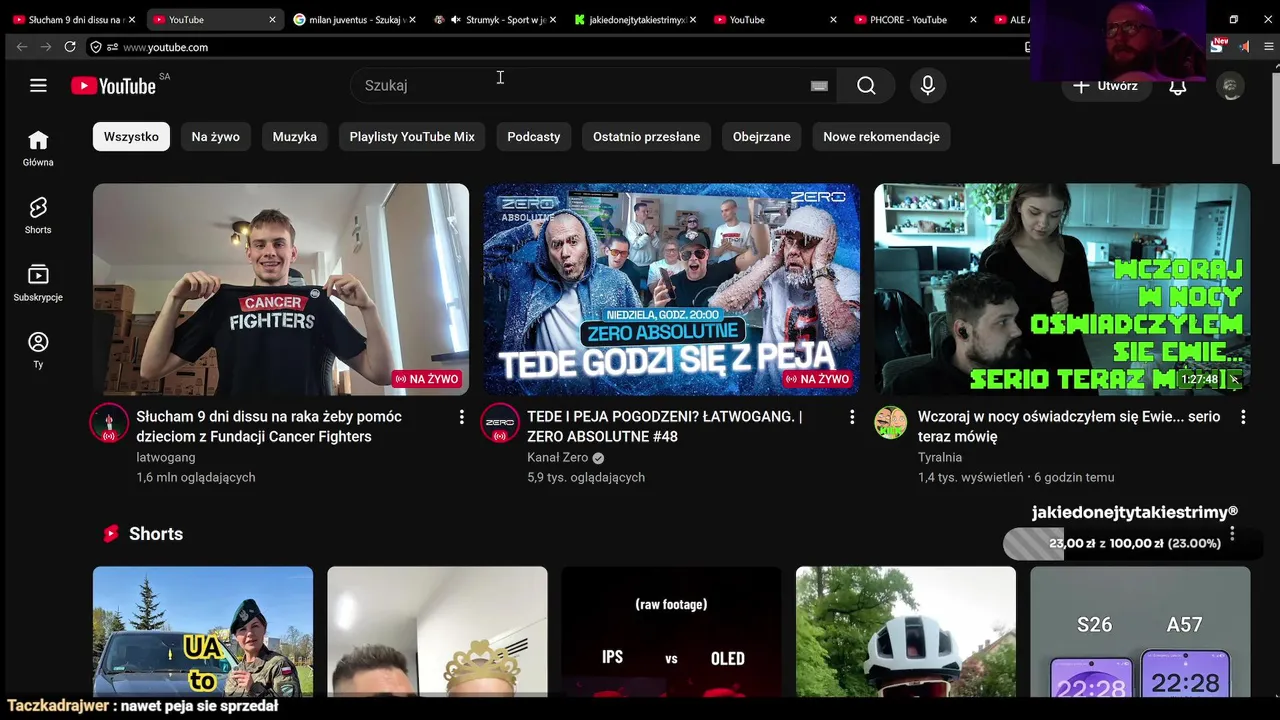The width and height of the screenshot is (1280, 720).
Task: Open the IPS vs OLED Shorts thumbnail
Action: coord(671,631)
